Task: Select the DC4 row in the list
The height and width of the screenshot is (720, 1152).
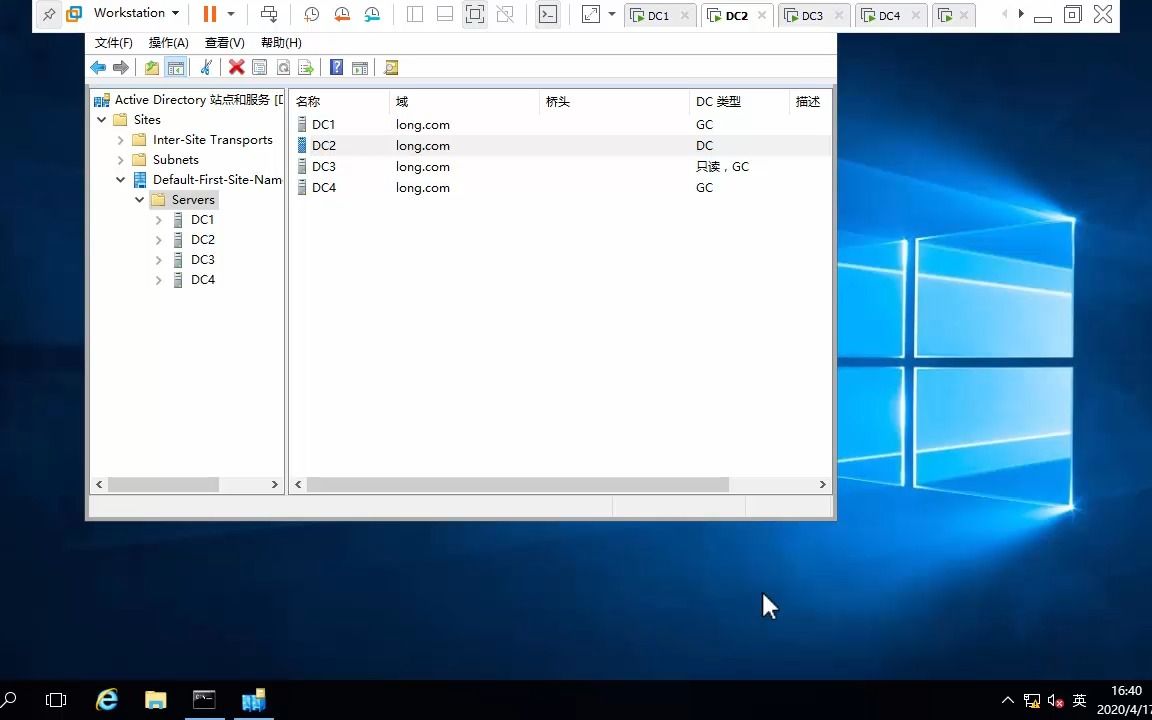Action: click(x=561, y=187)
